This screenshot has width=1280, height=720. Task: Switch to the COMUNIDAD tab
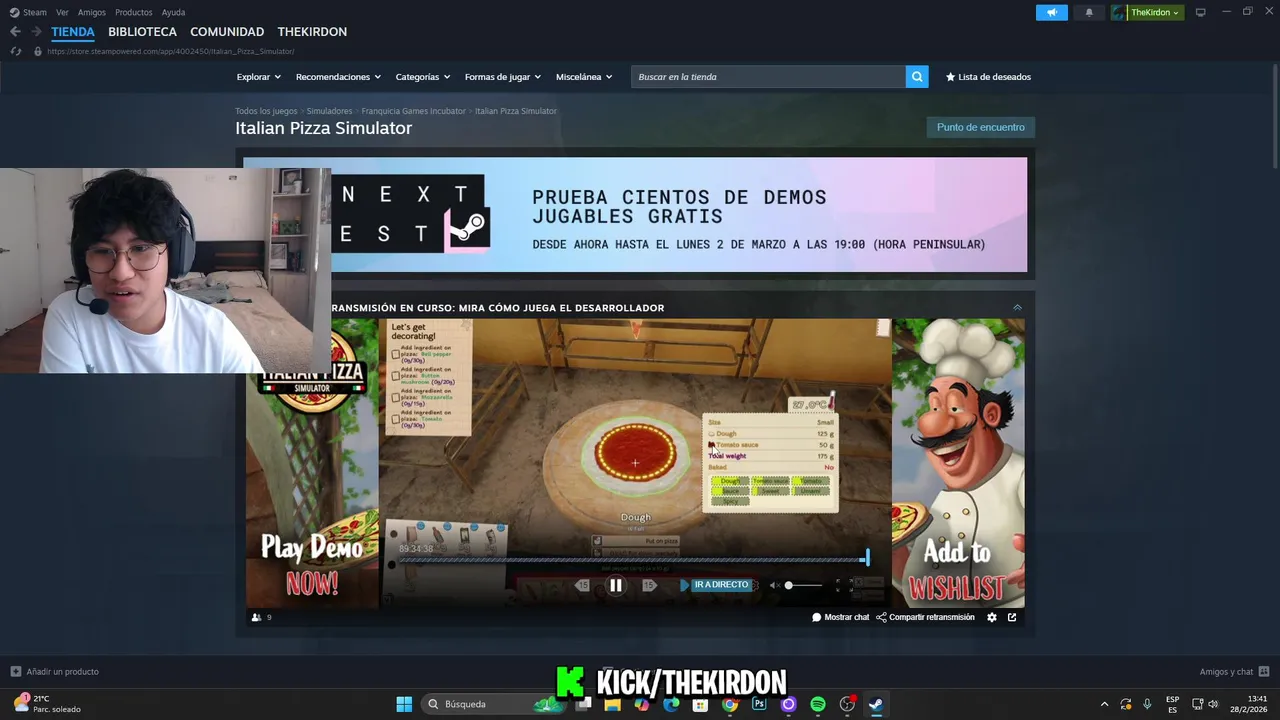(227, 32)
